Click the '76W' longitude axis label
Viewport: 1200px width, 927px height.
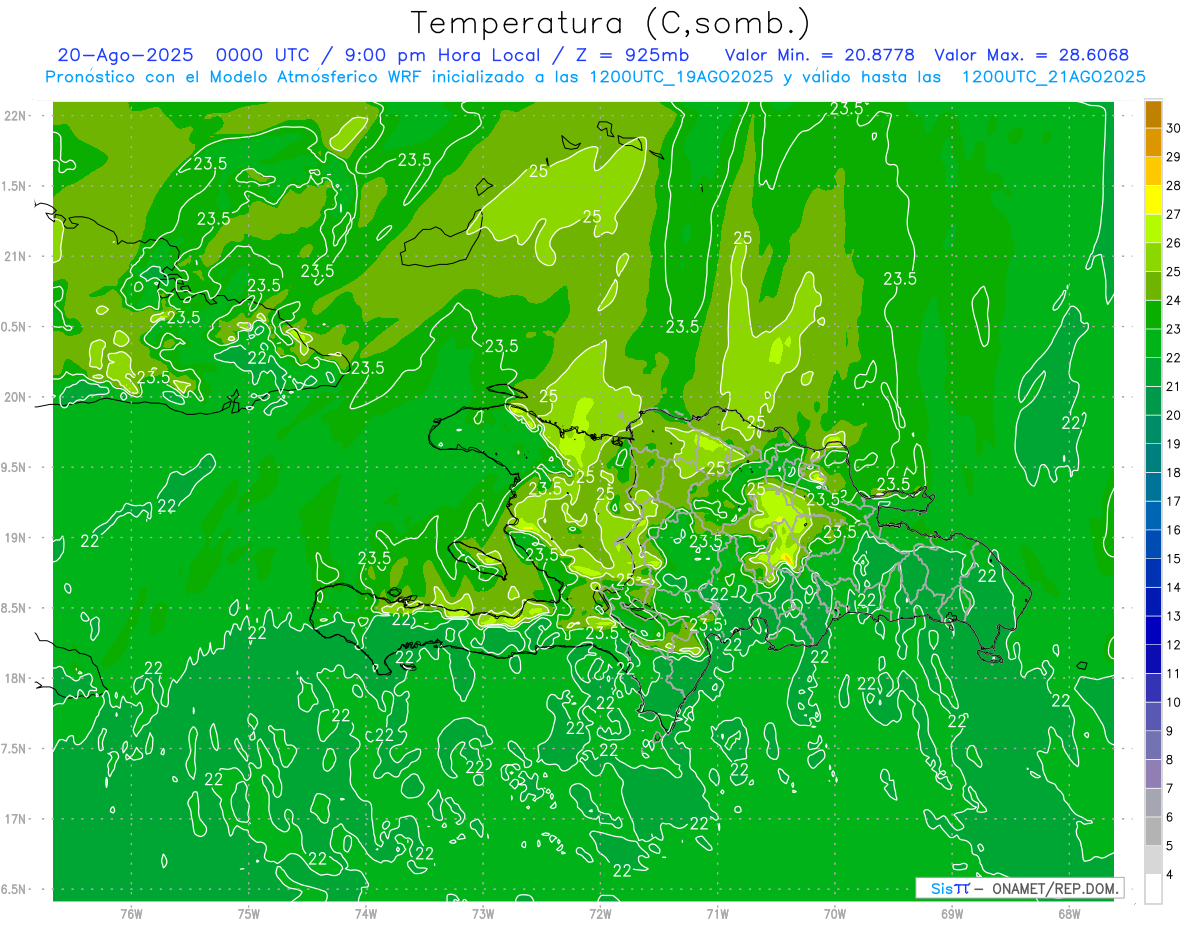[x=131, y=913]
